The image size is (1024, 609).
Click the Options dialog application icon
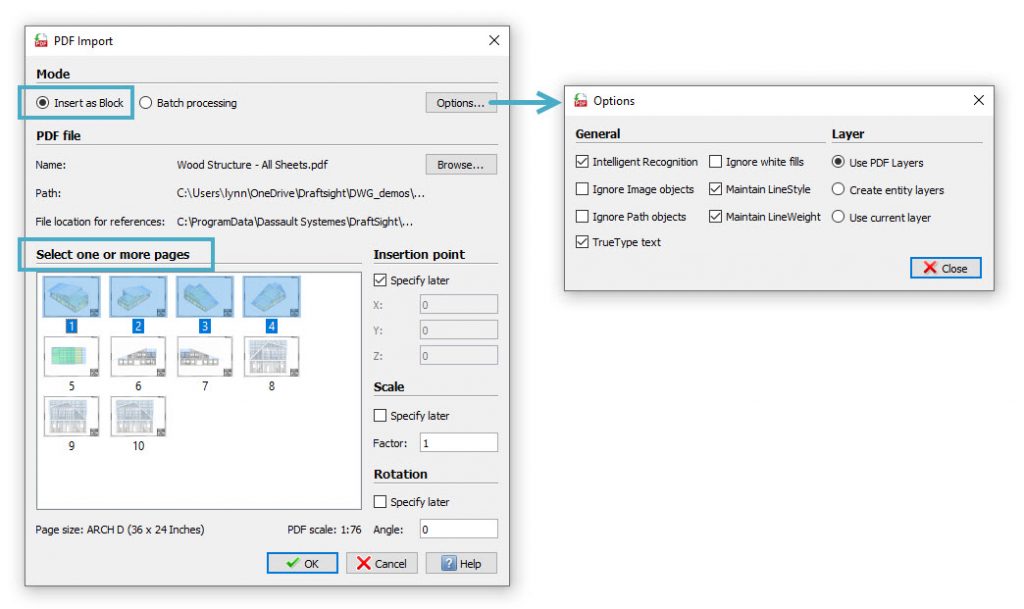tap(582, 100)
